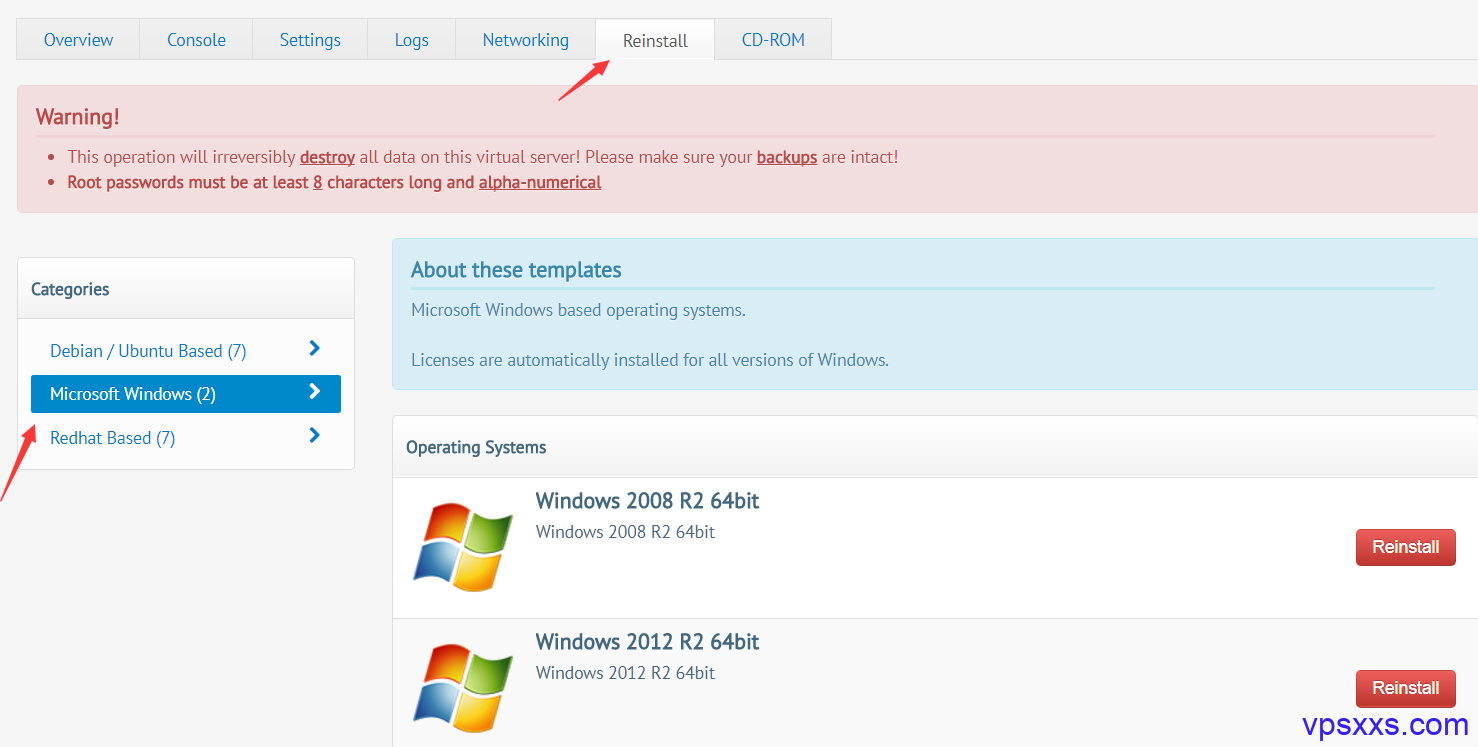Screen dimensions: 1478x747
Task: Click the Windows 2012 R2 64bit description line
Action: coord(625,673)
